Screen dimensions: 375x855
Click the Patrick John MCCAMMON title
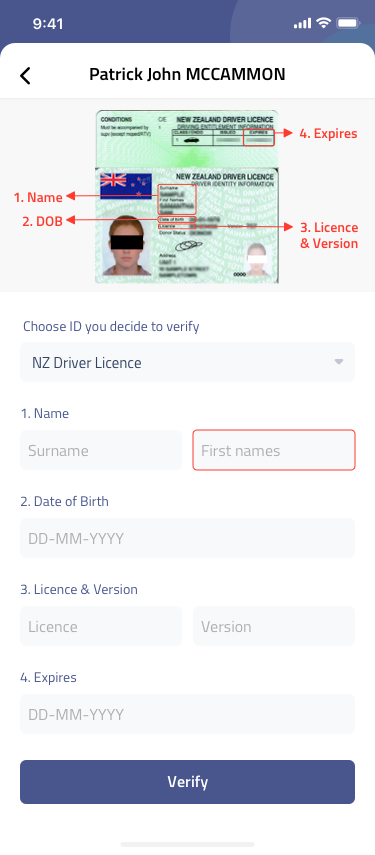point(188,74)
